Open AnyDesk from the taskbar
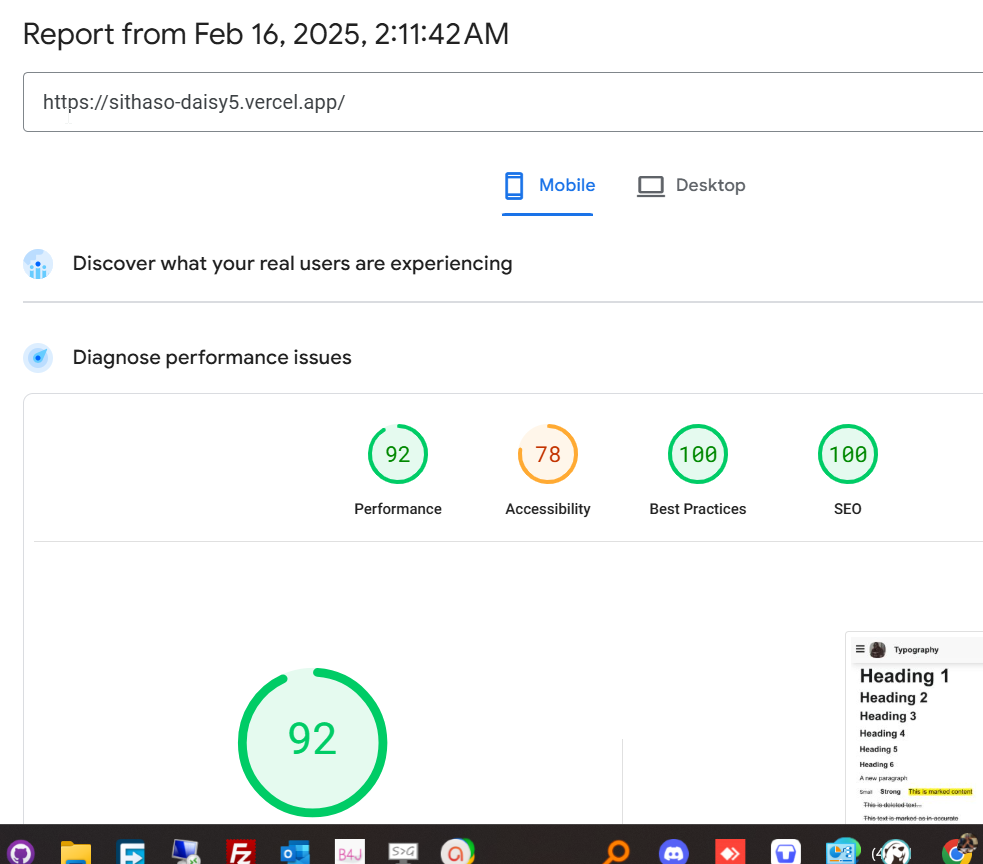The image size is (983, 864). [730, 851]
